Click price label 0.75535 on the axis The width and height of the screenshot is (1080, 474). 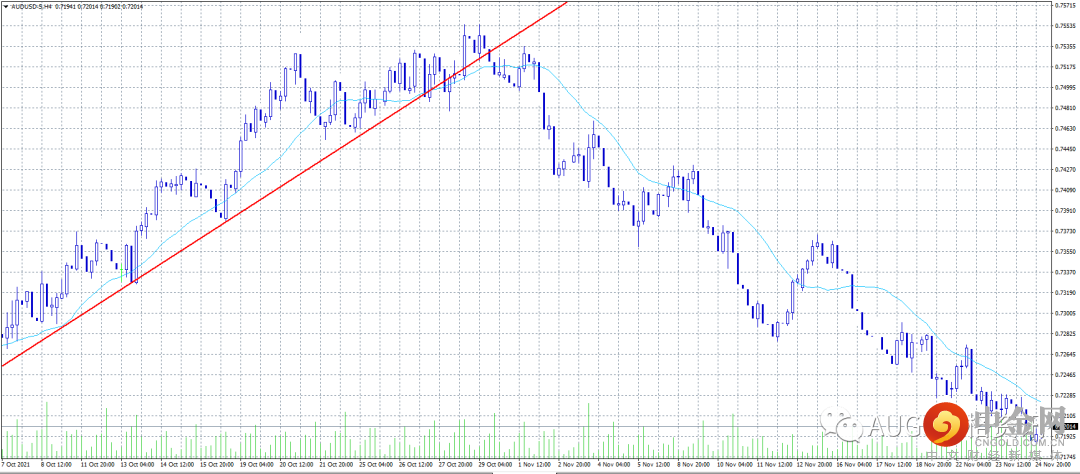1064,26
